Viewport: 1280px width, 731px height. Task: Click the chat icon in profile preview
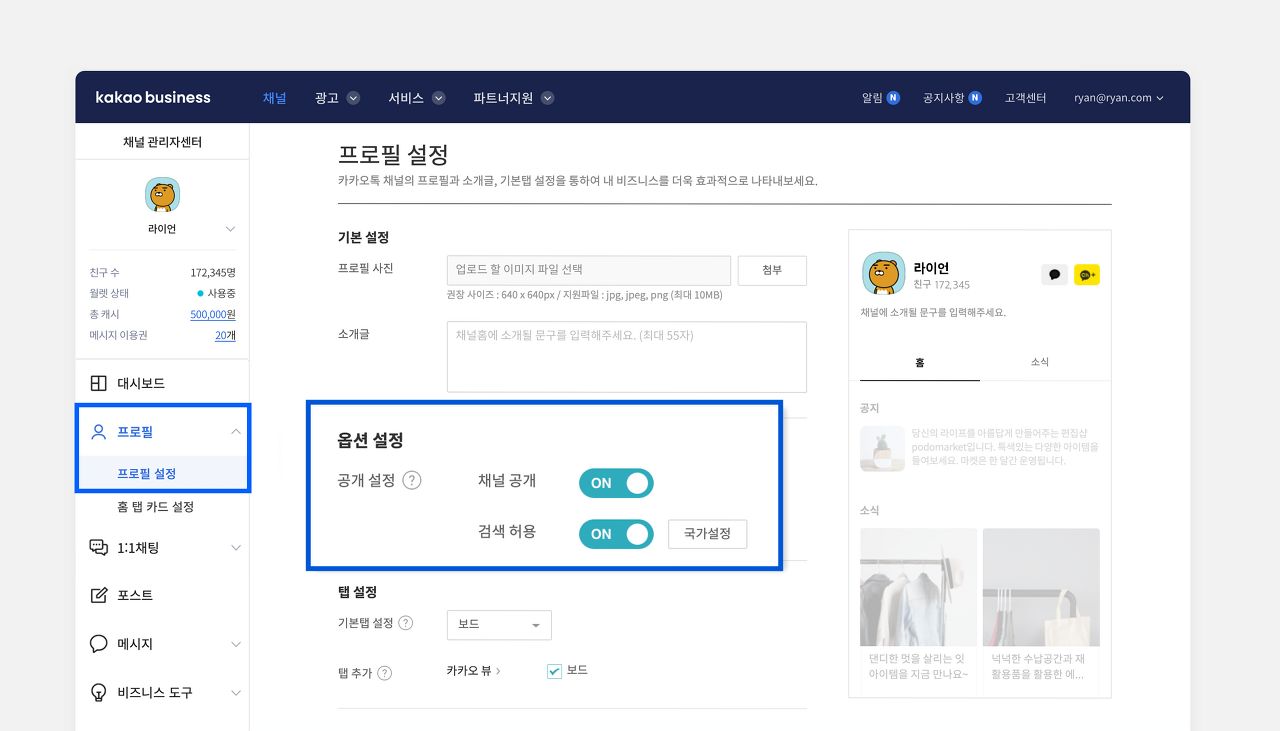1054,275
